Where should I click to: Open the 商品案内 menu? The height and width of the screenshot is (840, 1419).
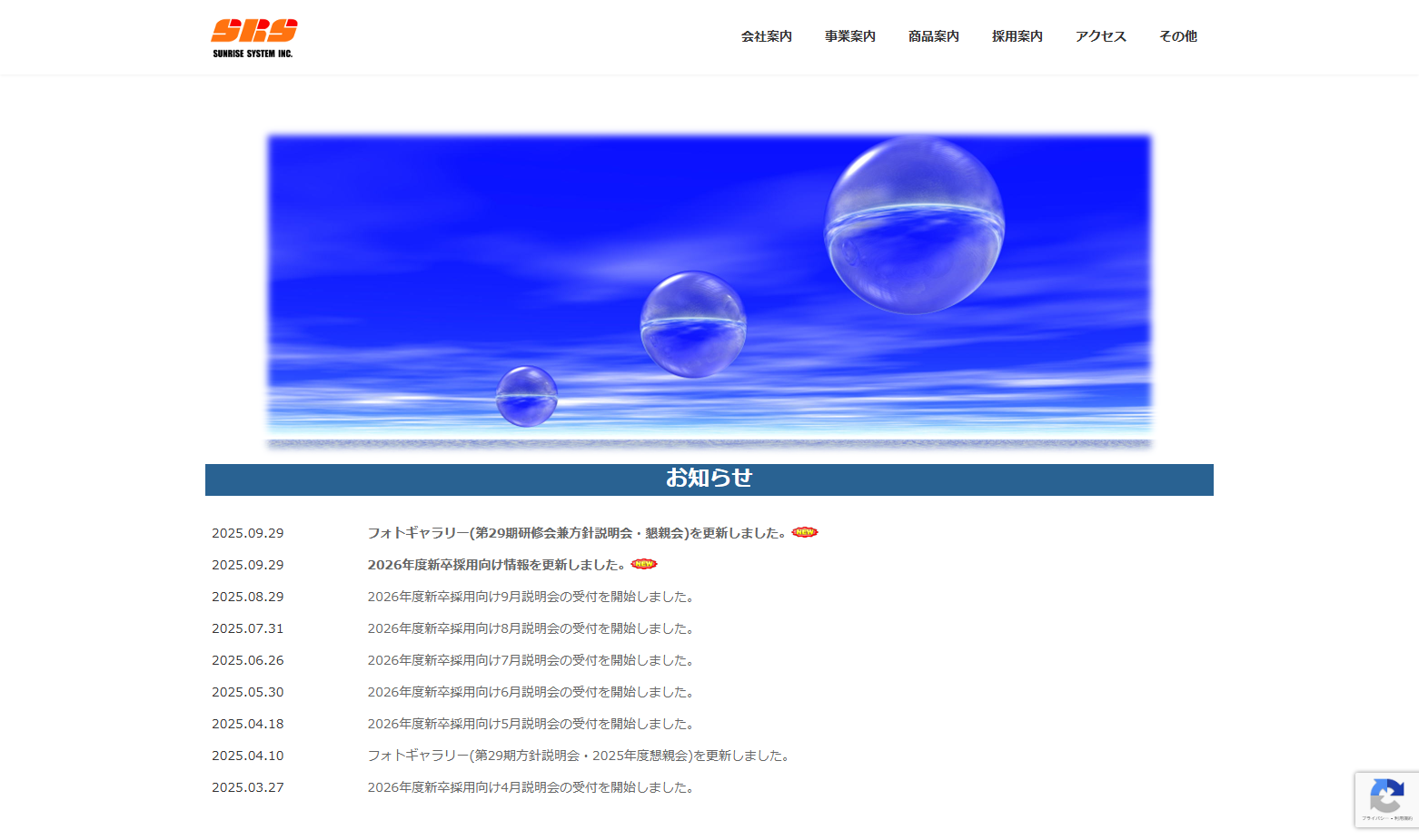[x=933, y=36]
